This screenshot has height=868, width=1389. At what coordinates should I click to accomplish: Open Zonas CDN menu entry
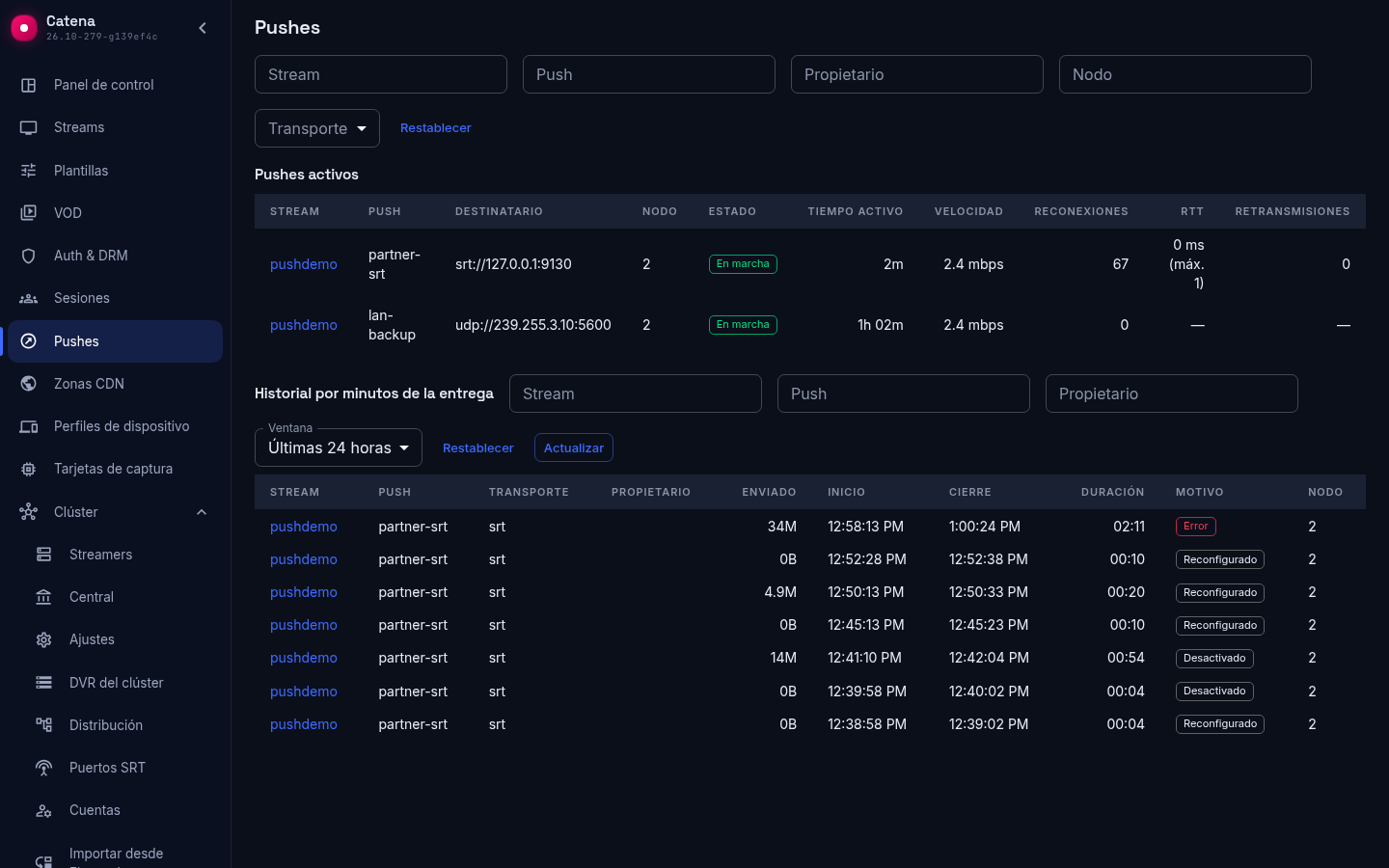pyautogui.click(x=115, y=384)
